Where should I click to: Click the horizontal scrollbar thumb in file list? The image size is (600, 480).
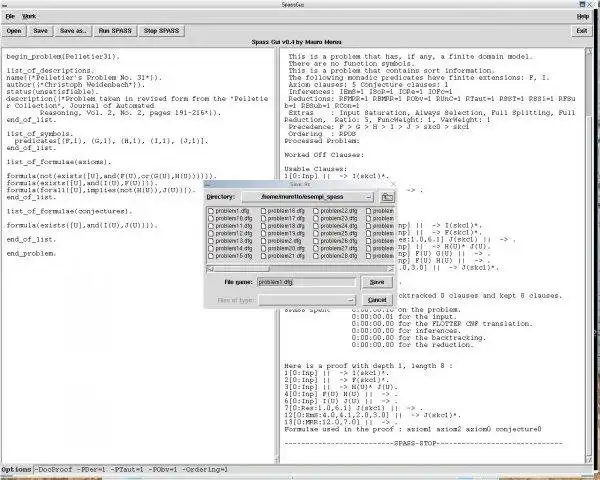[x=241, y=269]
